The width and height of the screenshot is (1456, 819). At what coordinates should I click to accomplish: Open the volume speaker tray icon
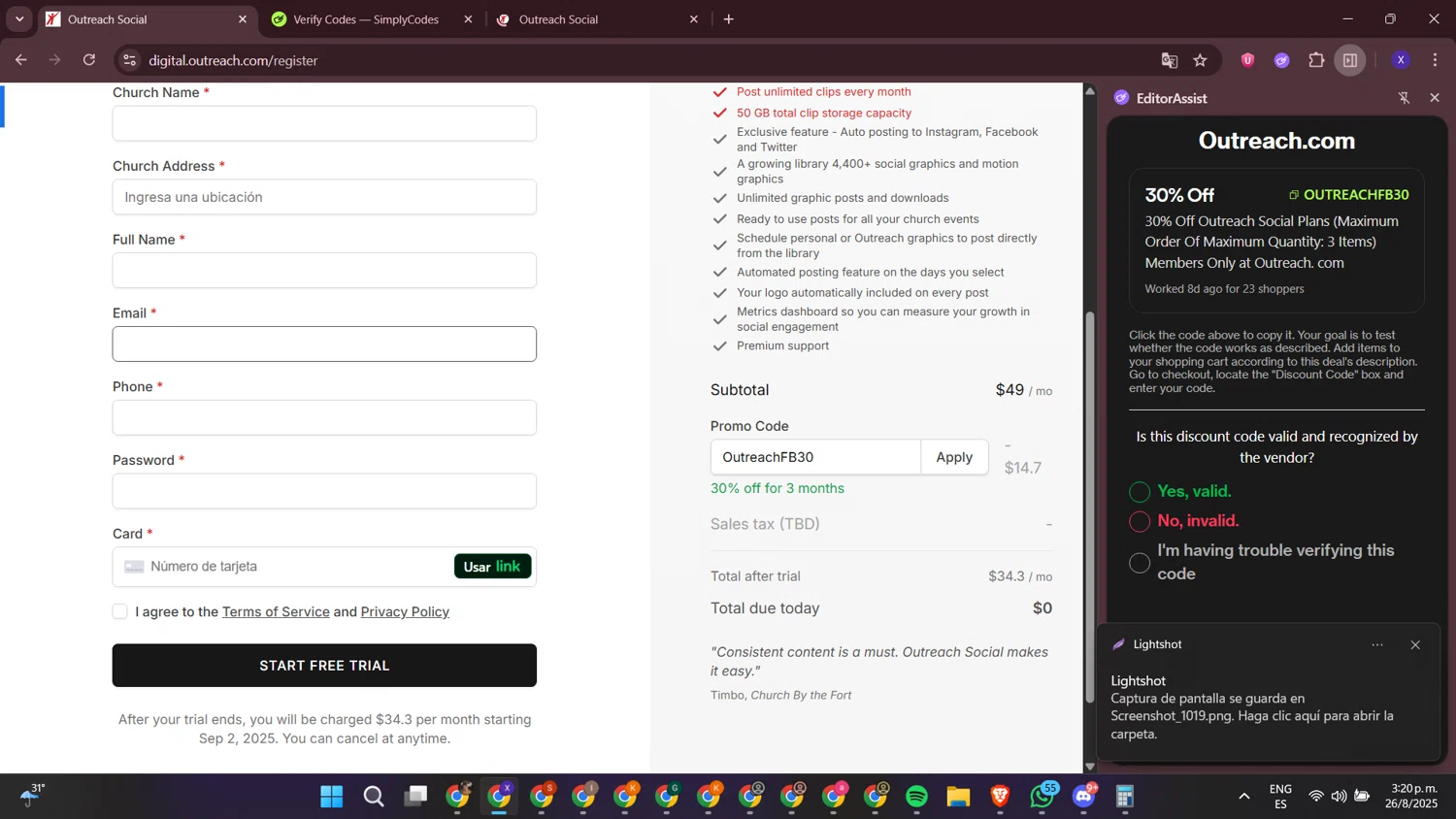coord(1339,797)
